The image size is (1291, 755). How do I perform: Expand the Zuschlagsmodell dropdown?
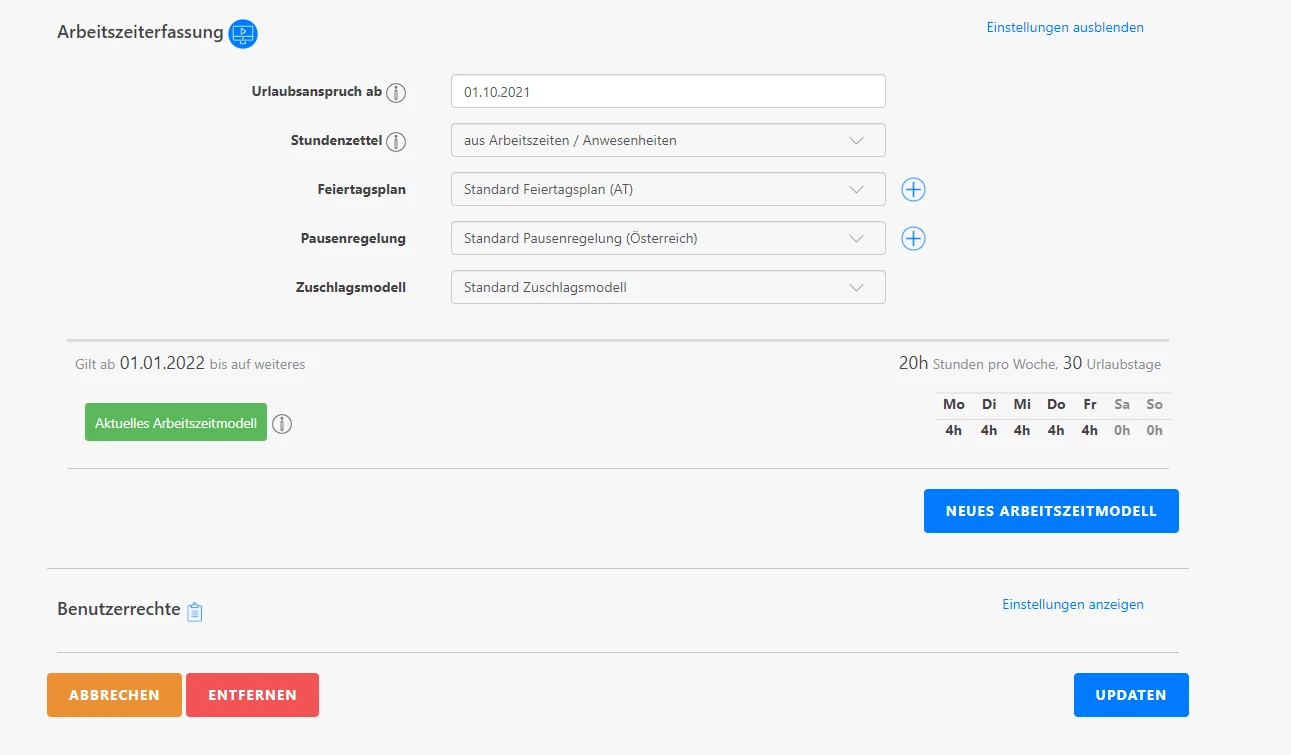point(667,288)
